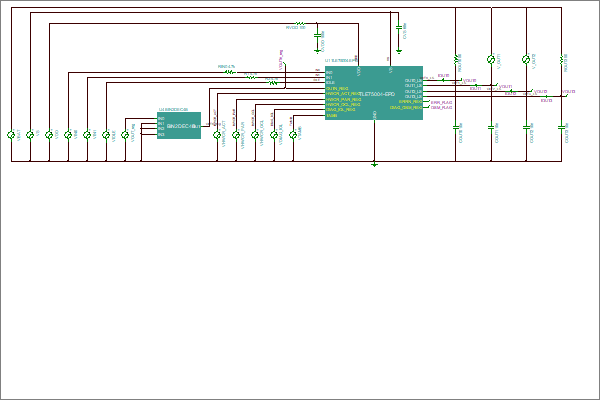Select the VBAT voltage source symbol

(11, 135)
